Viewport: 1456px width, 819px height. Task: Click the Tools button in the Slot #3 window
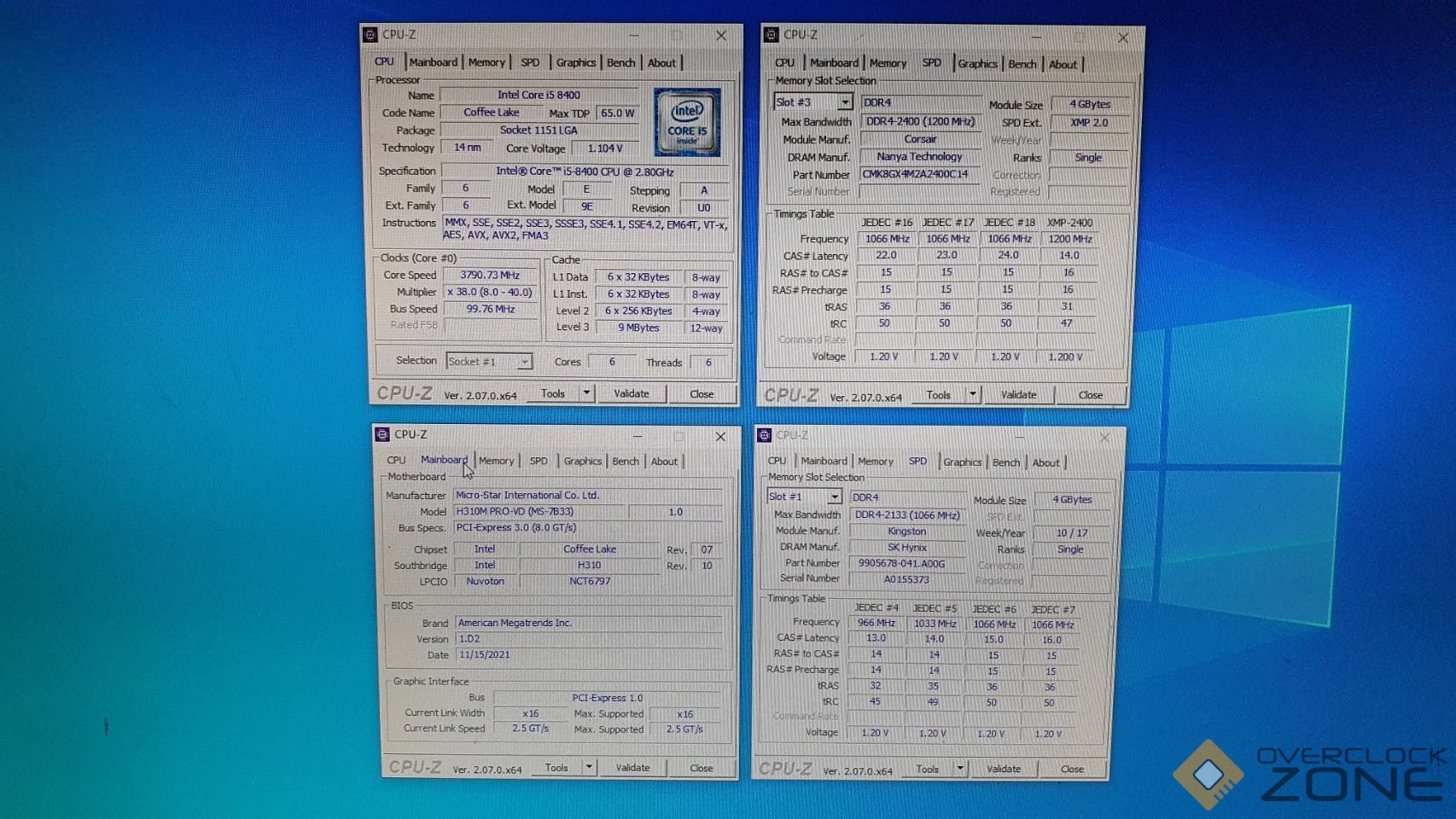(x=939, y=394)
